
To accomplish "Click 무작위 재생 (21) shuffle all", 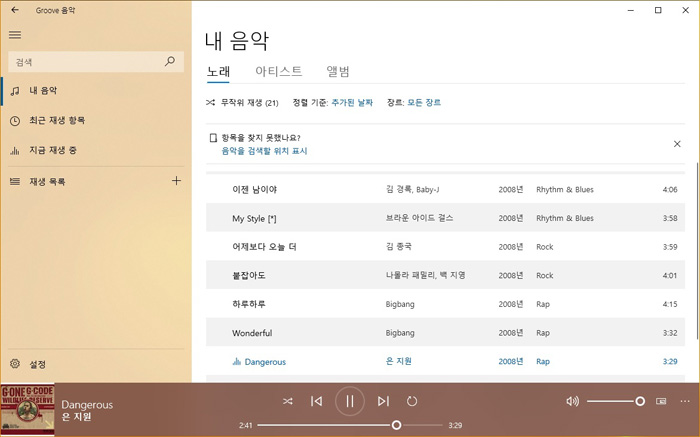I will click(242, 103).
